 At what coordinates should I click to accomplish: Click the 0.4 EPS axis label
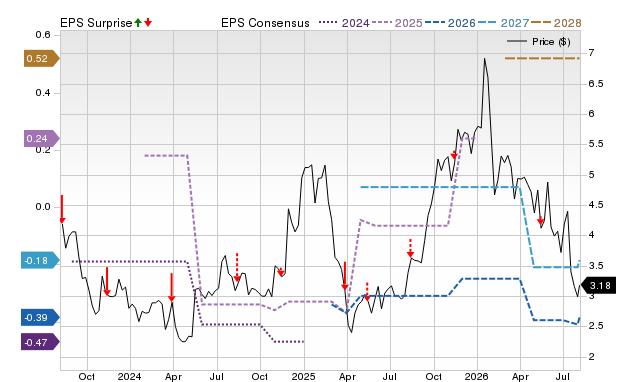click(x=43, y=93)
